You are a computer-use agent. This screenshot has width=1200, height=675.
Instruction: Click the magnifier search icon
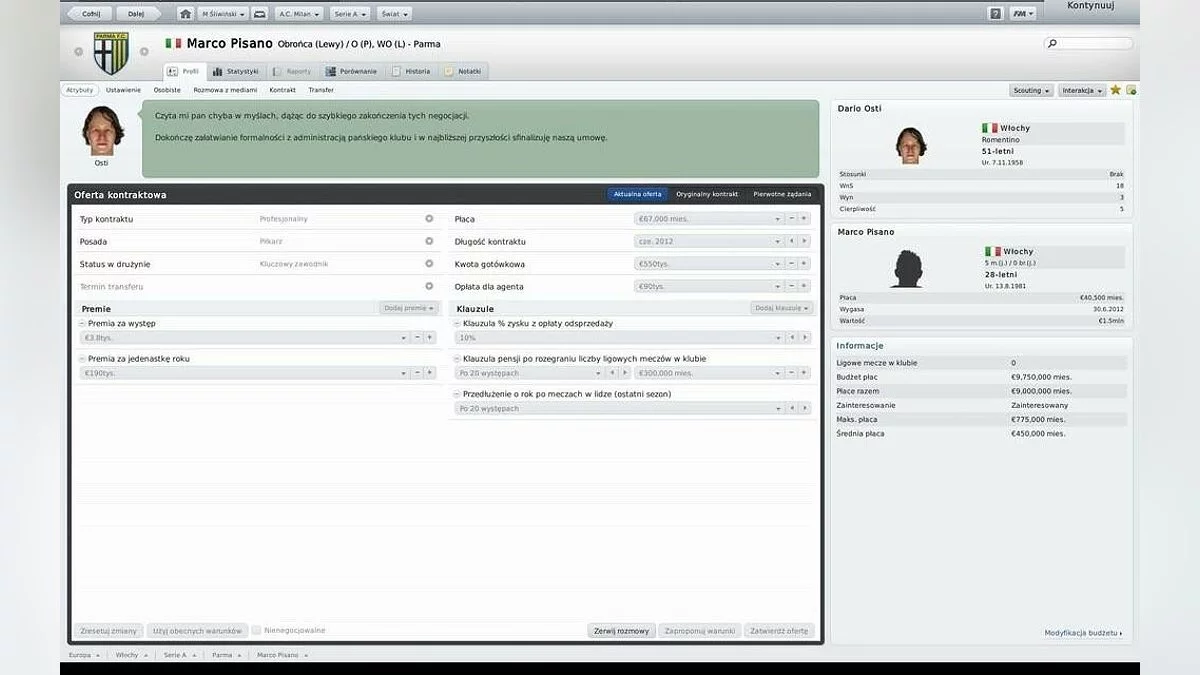(x=1052, y=44)
